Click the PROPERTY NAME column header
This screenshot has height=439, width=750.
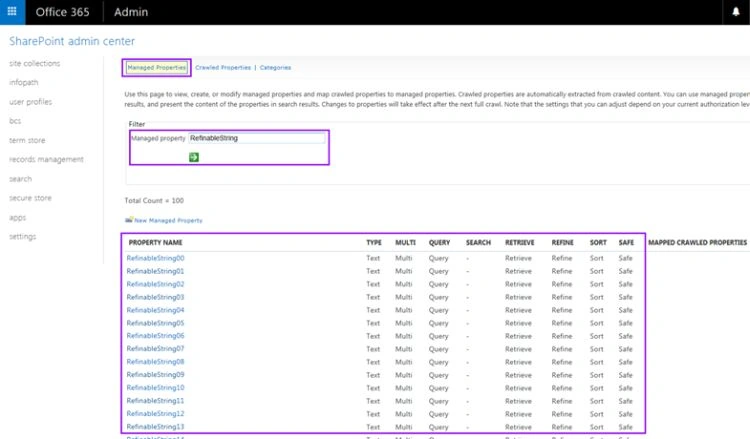(155, 242)
